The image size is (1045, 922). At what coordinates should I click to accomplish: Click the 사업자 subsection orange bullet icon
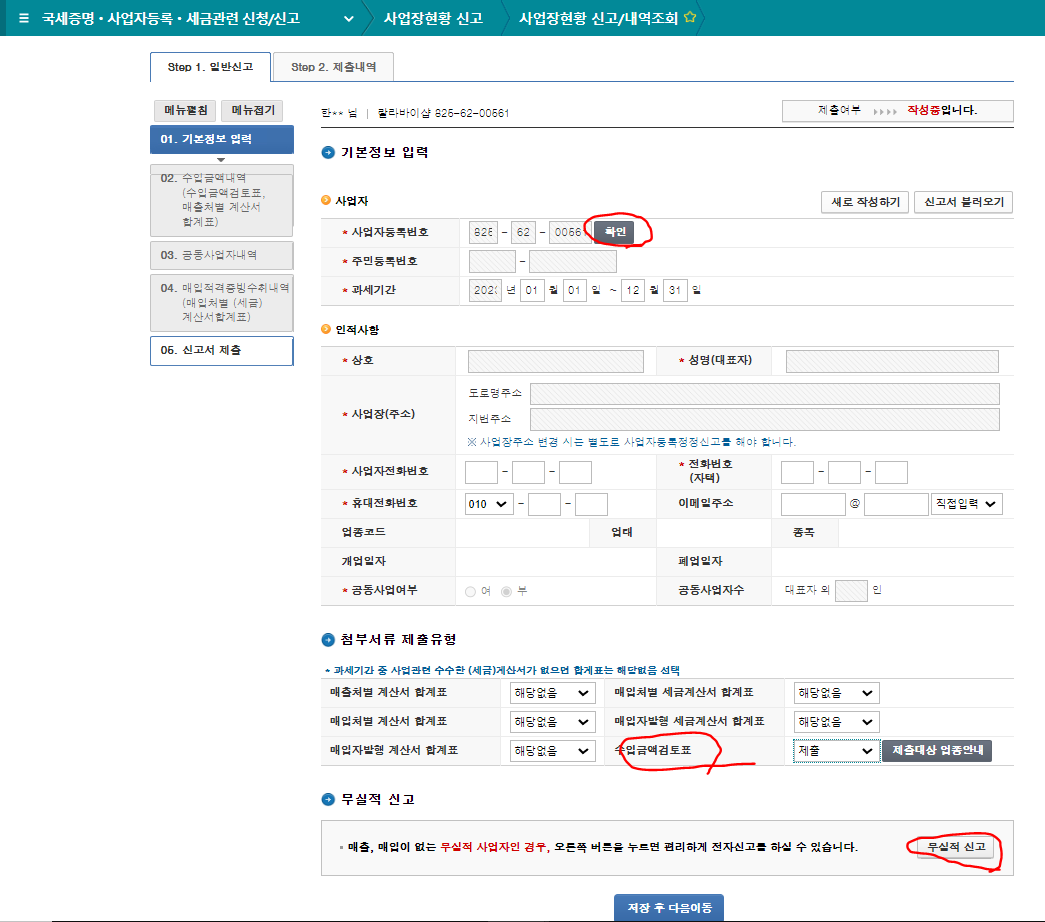(x=326, y=200)
